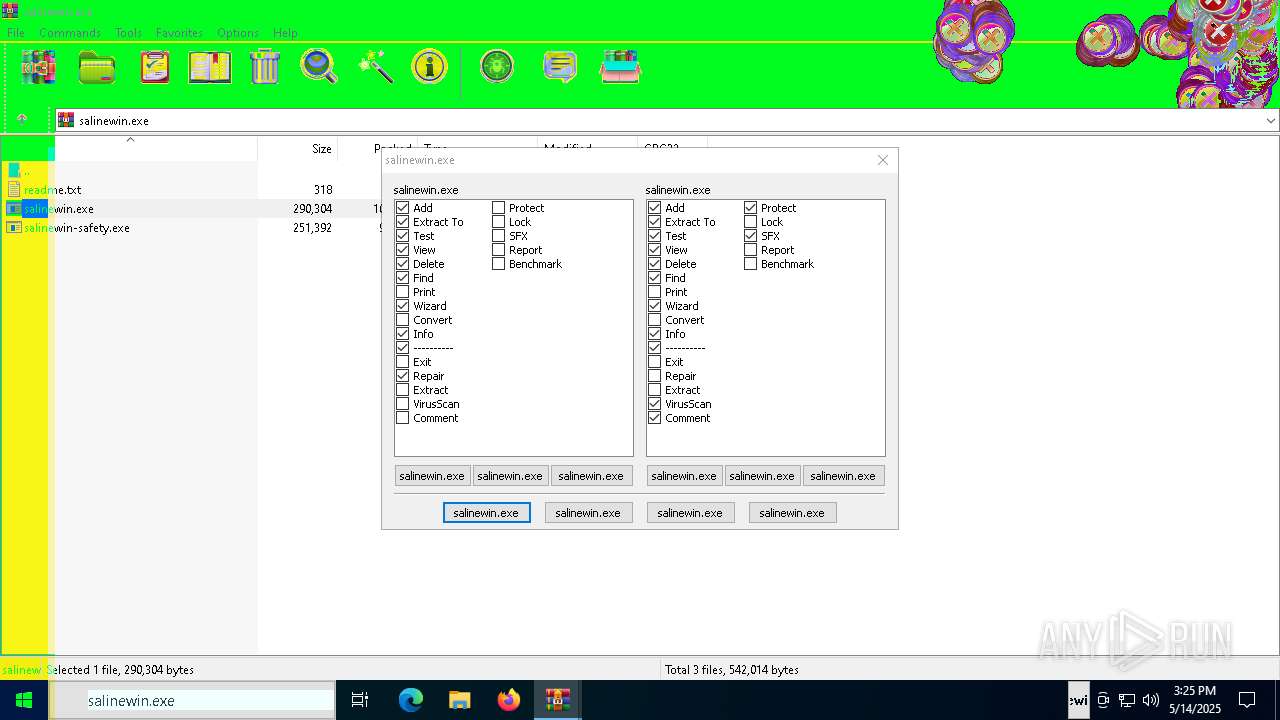Click the Delete trash can icon
This screenshot has height=720, width=1280.
click(x=265, y=67)
